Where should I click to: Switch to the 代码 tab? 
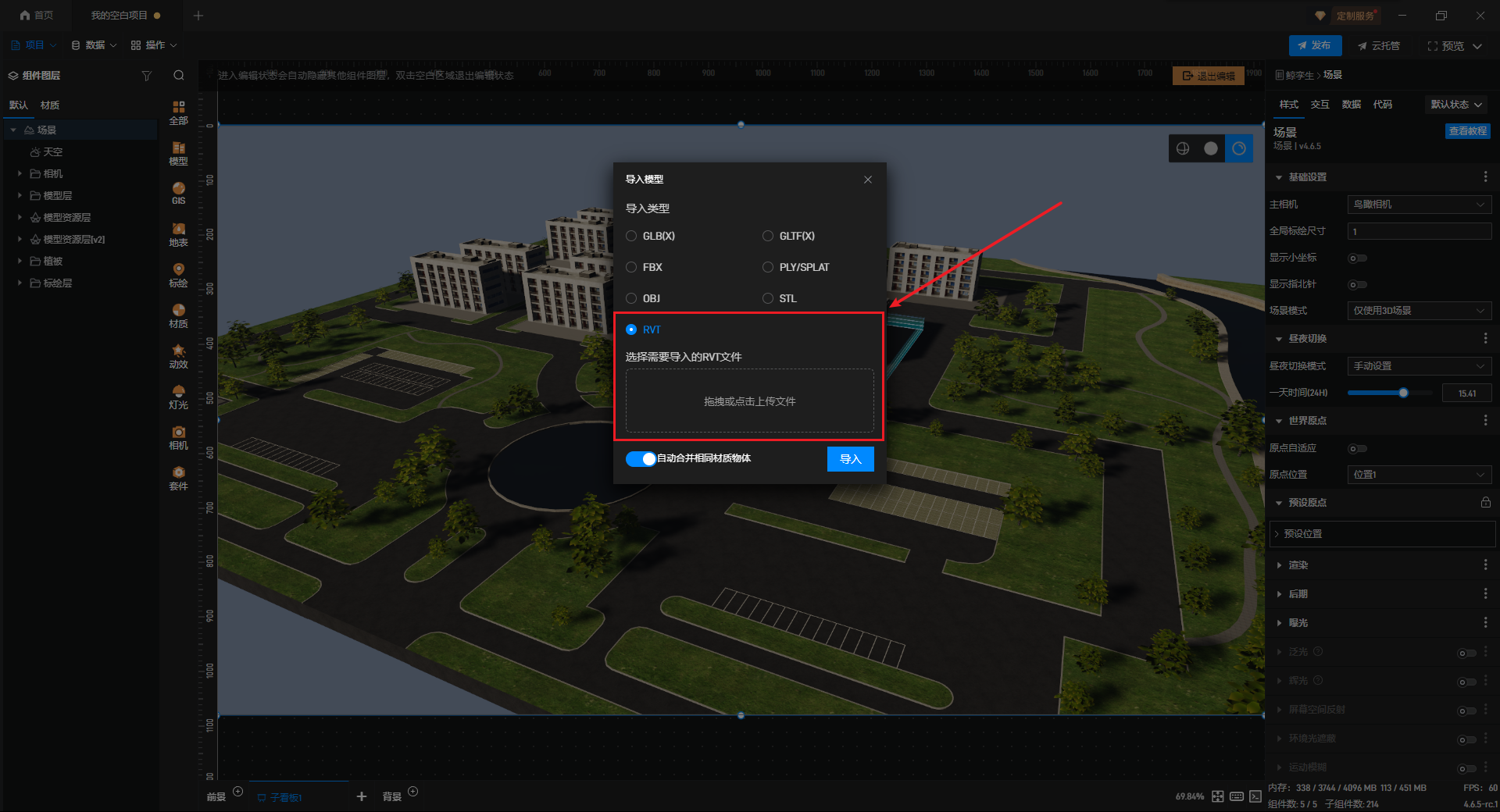click(1383, 105)
